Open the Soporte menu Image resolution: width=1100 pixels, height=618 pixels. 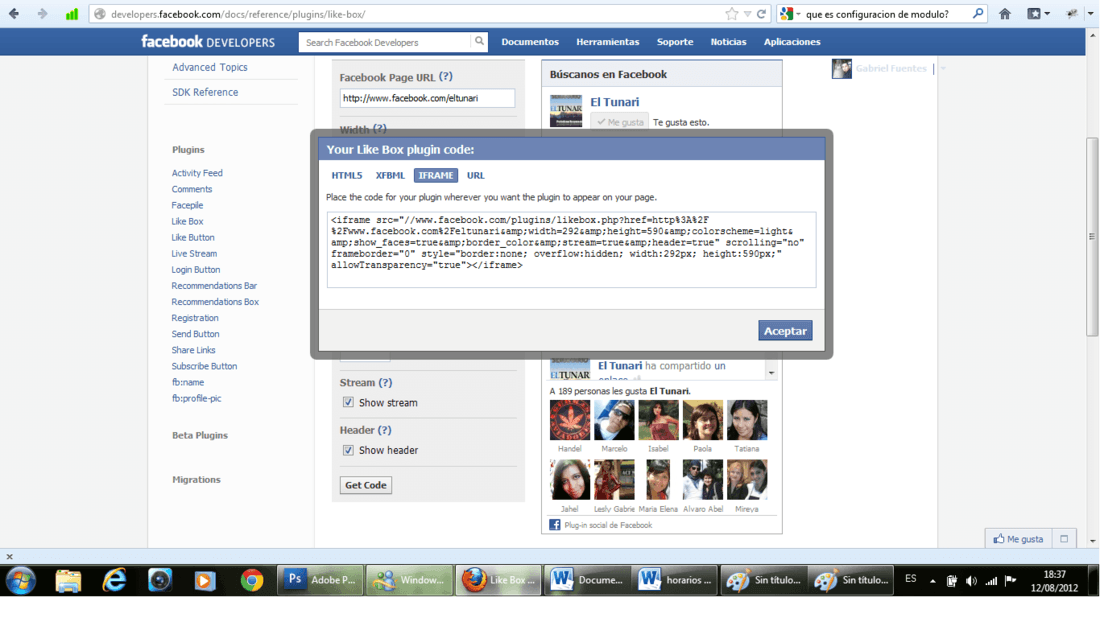click(675, 41)
